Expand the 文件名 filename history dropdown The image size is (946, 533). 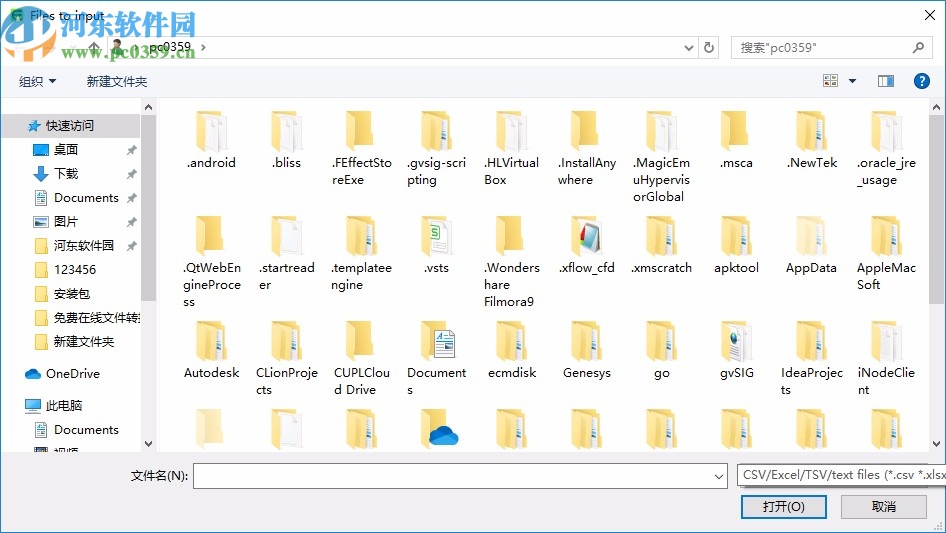(x=719, y=476)
